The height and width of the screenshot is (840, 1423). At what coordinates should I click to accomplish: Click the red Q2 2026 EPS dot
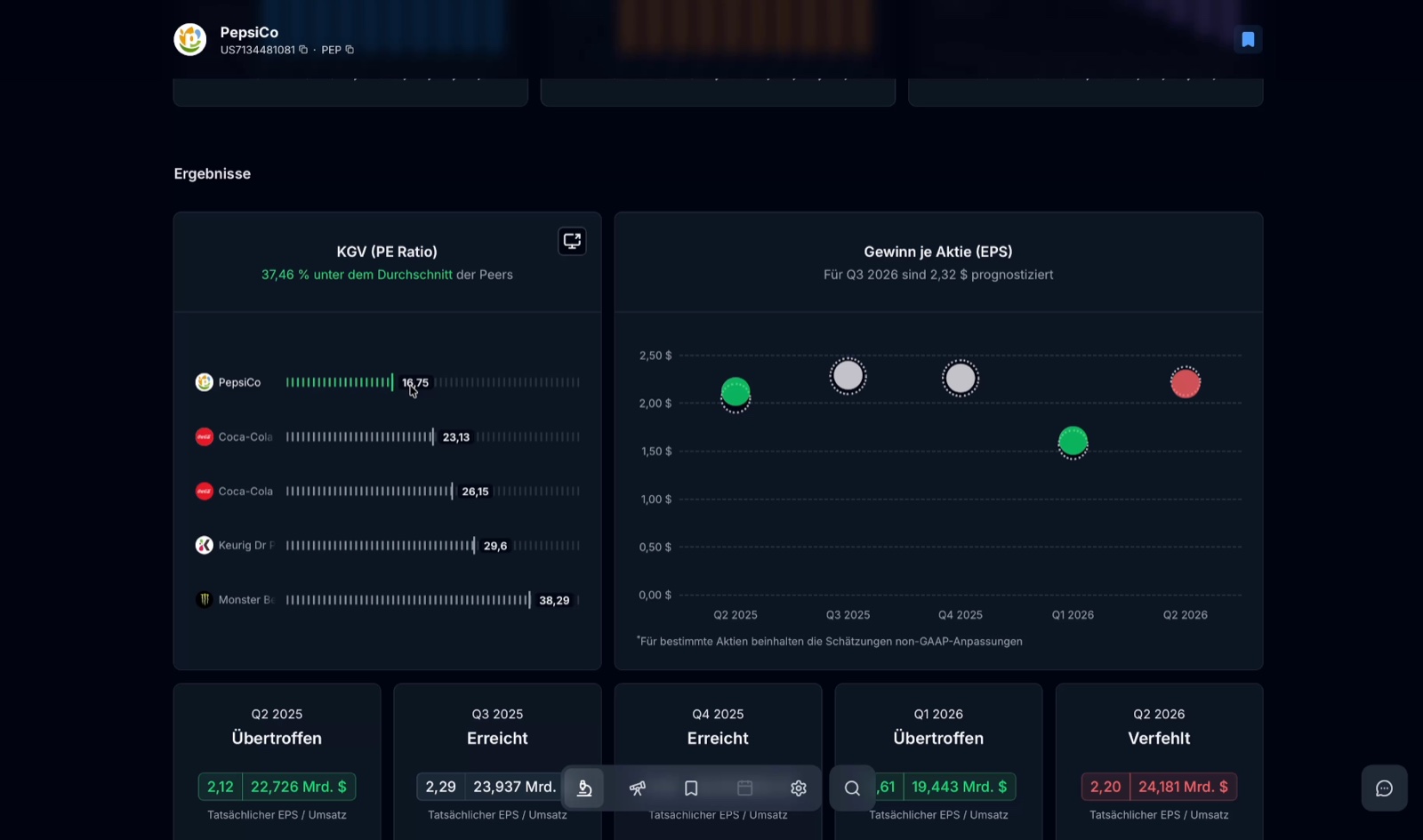coord(1186,383)
